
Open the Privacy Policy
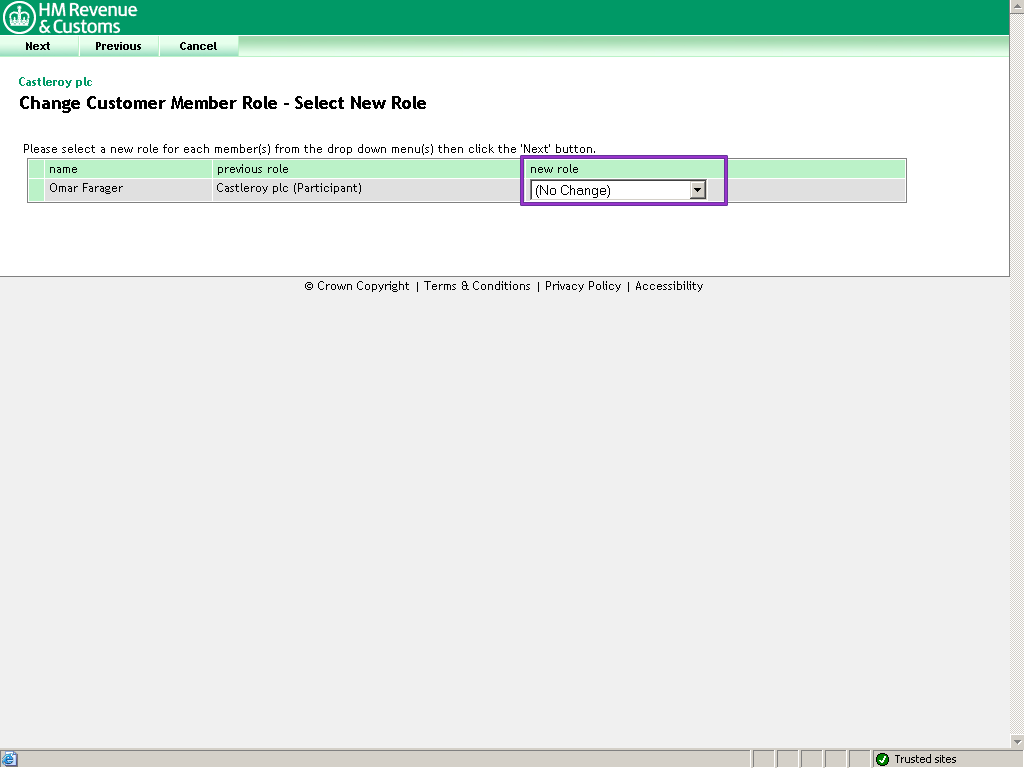pos(583,286)
